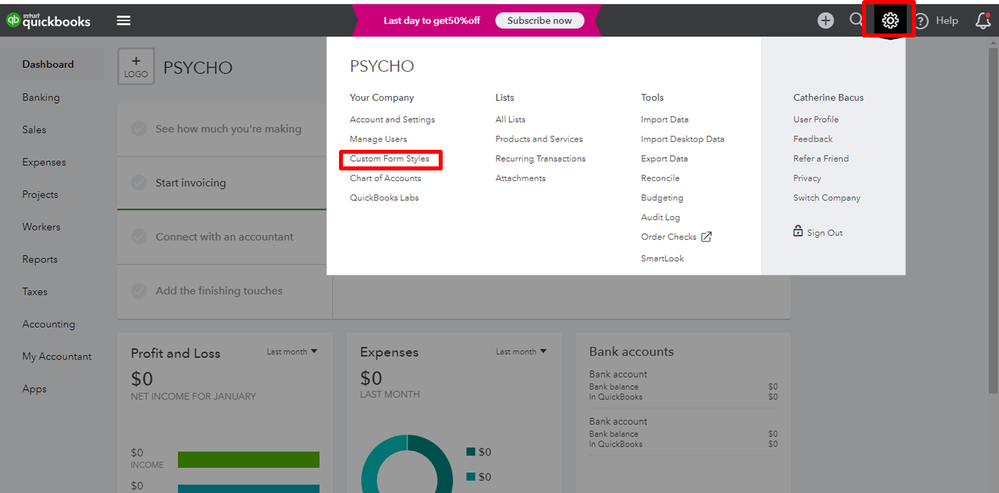Open Custom Form Styles menu item
This screenshot has width=999, height=493.
pos(389,159)
